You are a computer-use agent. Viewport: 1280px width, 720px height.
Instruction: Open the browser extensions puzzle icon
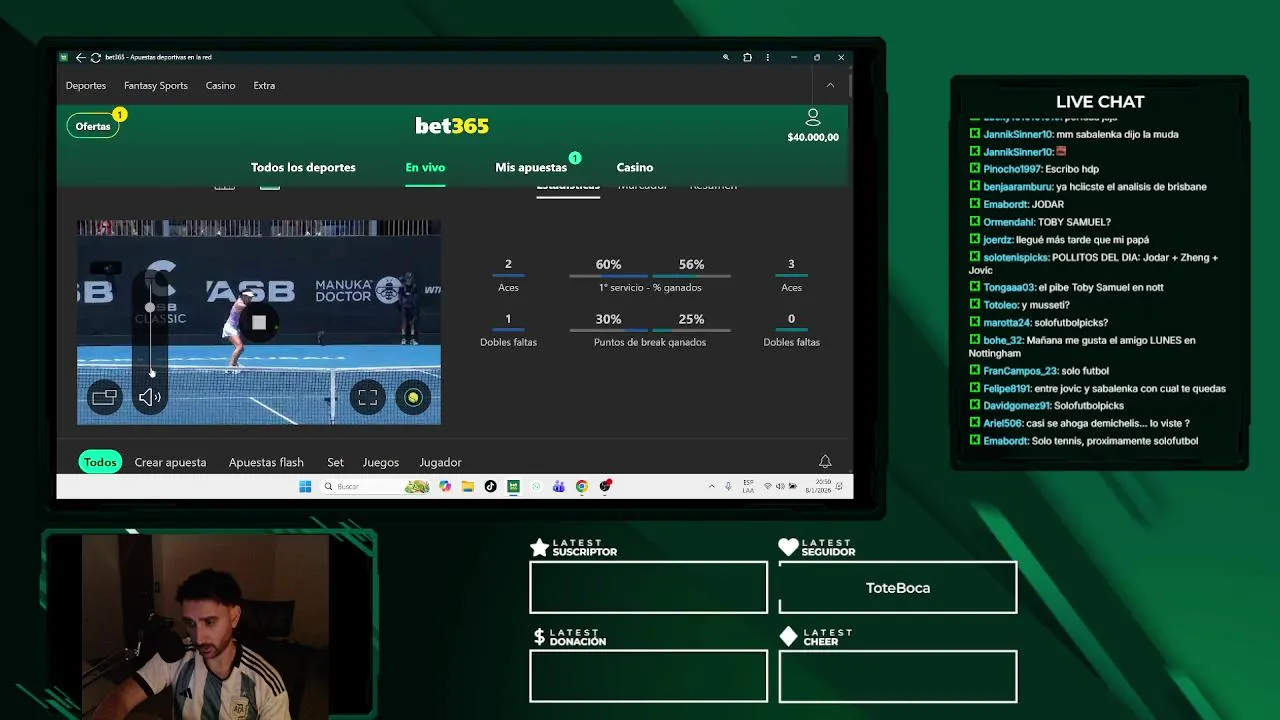(747, 57)
